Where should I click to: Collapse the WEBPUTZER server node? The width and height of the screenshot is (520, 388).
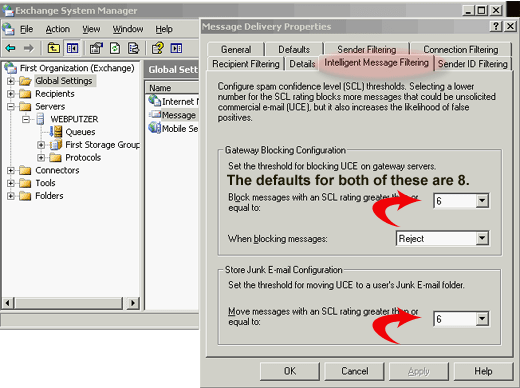click(x=26, y=119)
